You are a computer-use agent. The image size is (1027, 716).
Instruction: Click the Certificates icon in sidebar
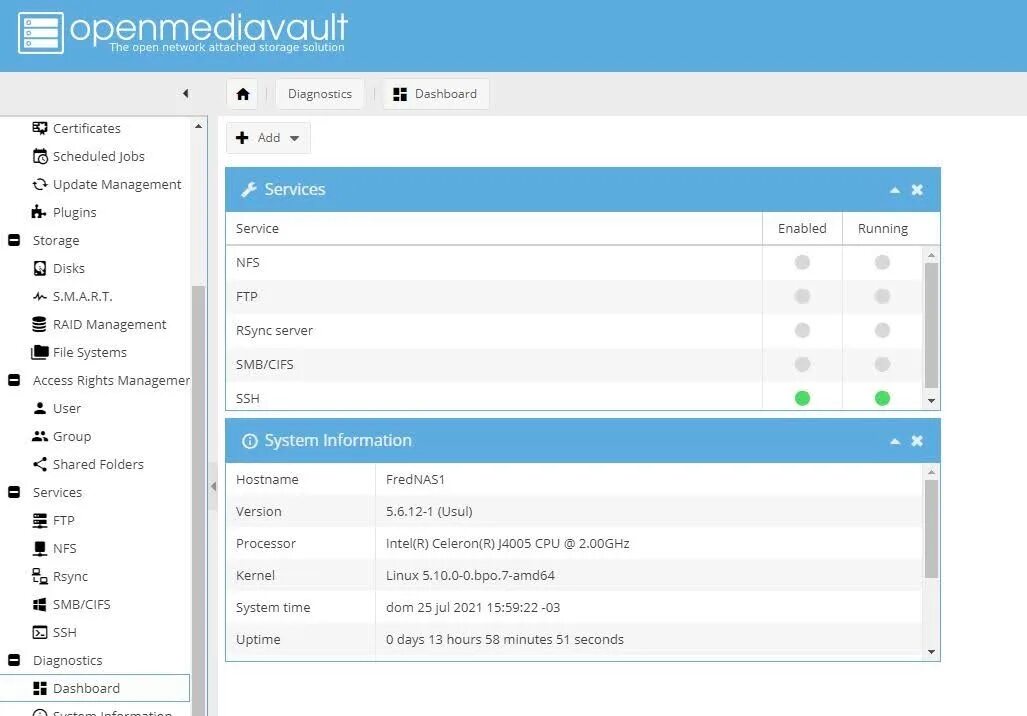40,128
